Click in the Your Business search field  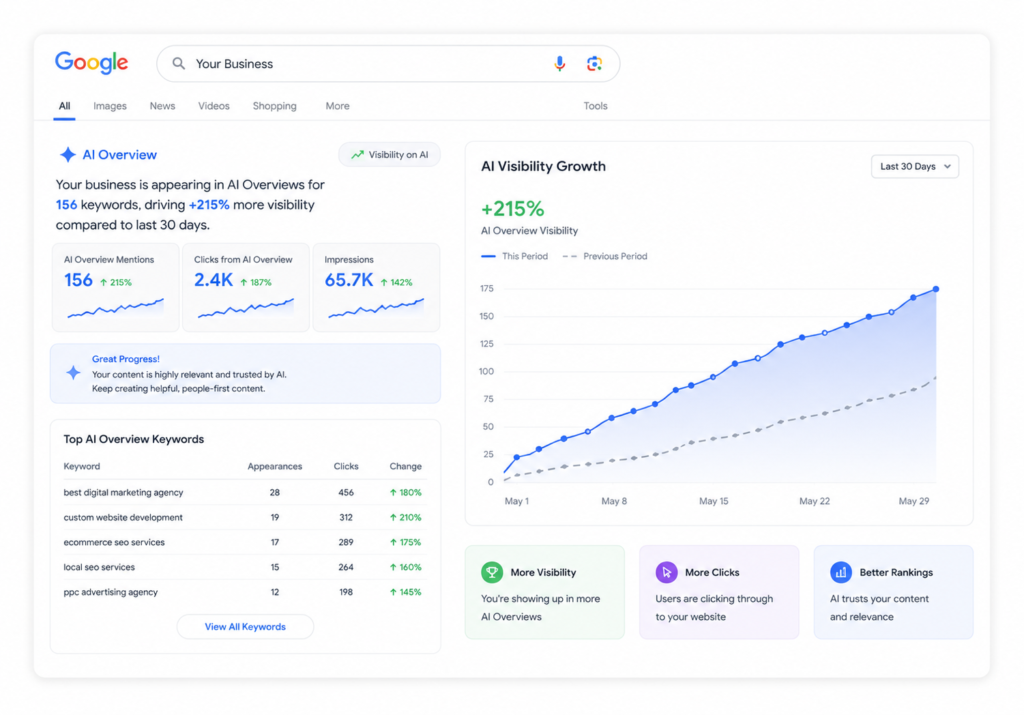[x=388, y=63]
